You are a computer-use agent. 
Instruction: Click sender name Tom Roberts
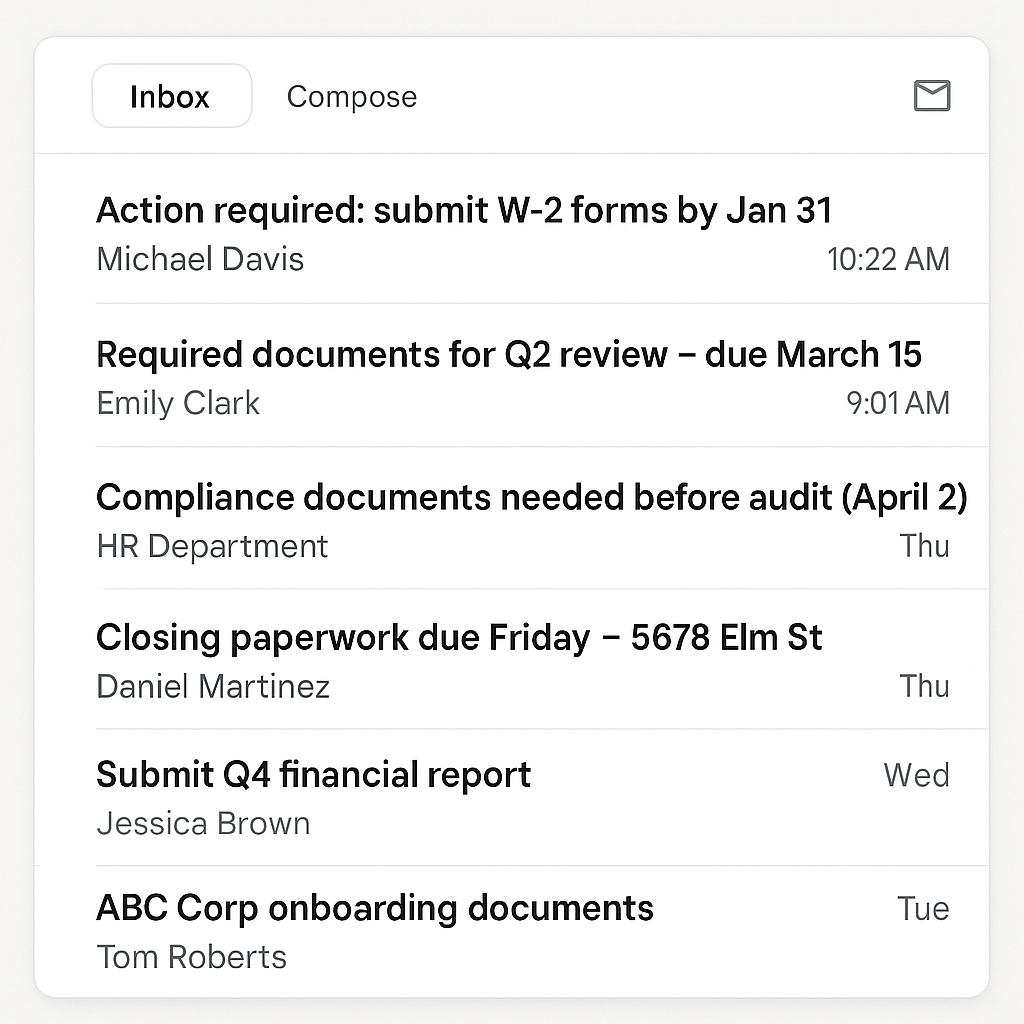(x=191, y=957)
